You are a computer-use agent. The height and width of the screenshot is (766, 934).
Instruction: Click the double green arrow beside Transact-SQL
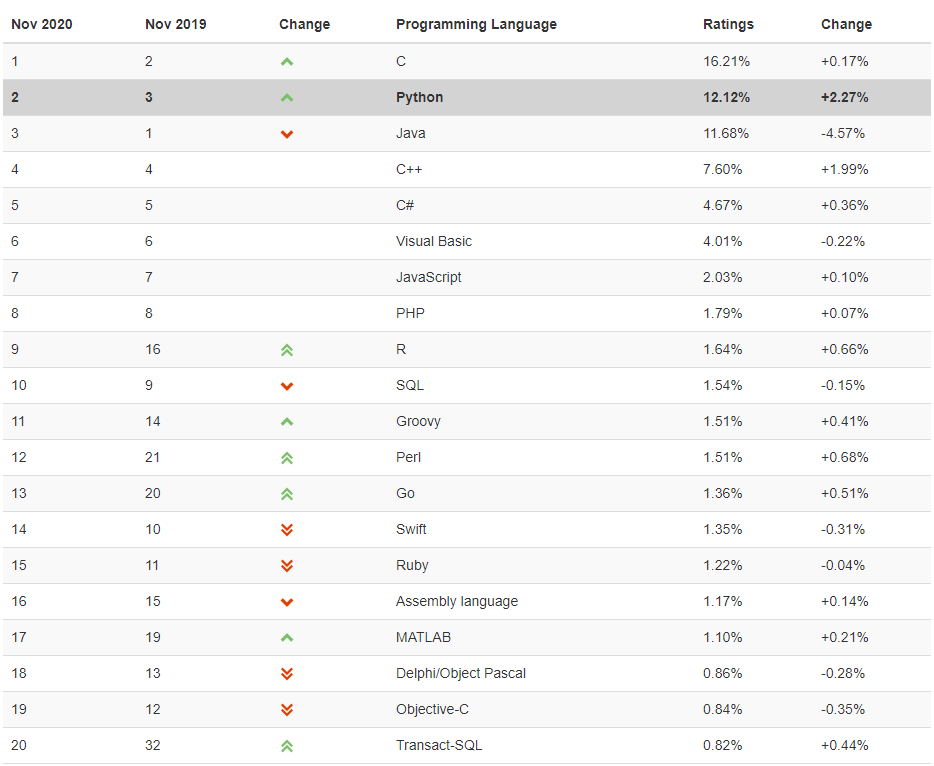[x=287, y=746]
